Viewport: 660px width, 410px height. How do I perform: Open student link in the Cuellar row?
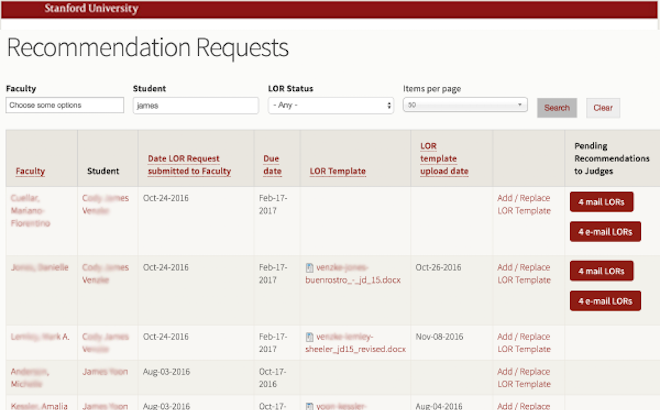coord(105,204)
